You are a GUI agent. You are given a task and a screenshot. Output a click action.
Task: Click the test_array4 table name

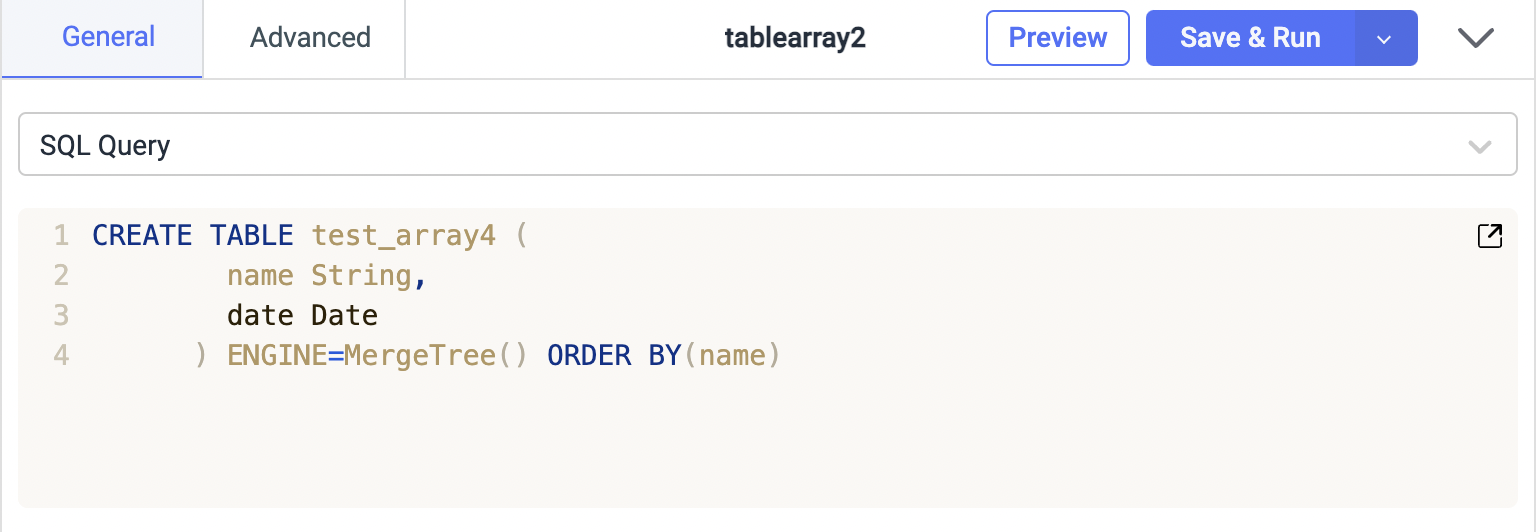point(403,236)
